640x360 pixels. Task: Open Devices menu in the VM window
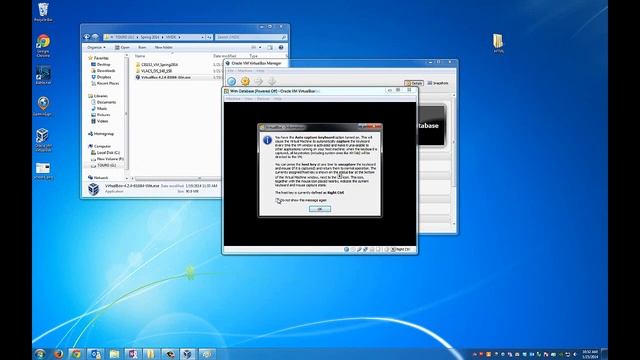coord(263,99)
